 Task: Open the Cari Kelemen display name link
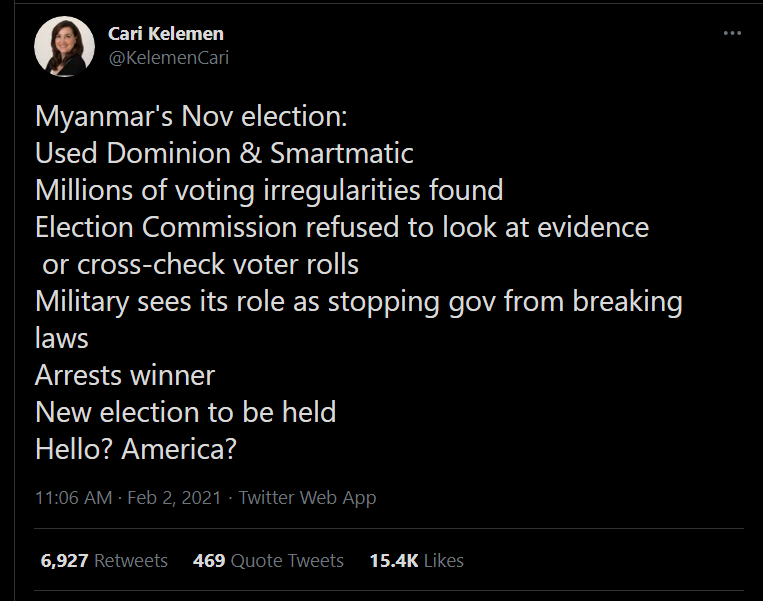(166, 34)
